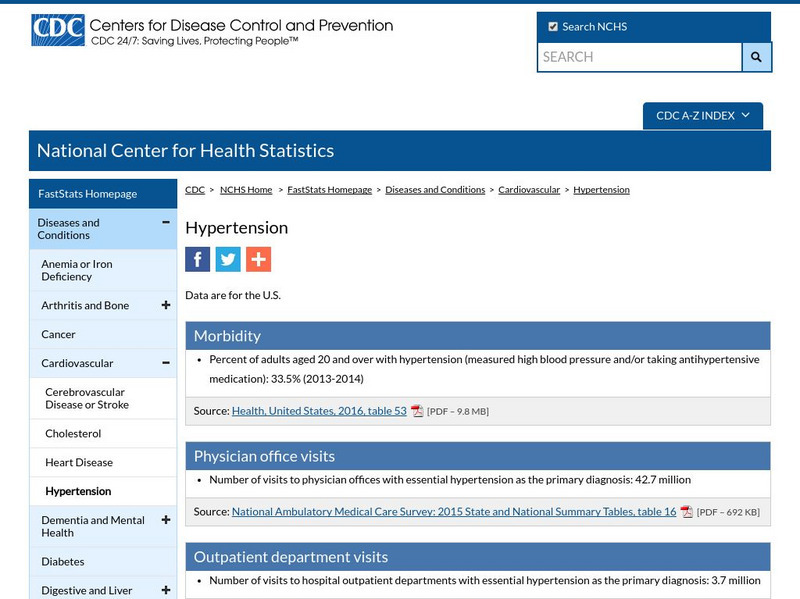Expand Dementia and Mental Health
Image resolution: width=800 pixels, height=599 pixels.
click(x=164, y=521)
